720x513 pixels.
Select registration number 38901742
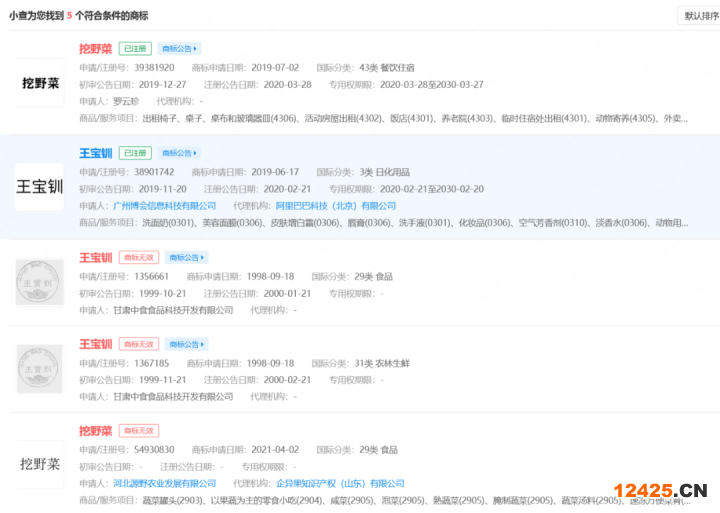pyautogui.click(x=154, y=172)
